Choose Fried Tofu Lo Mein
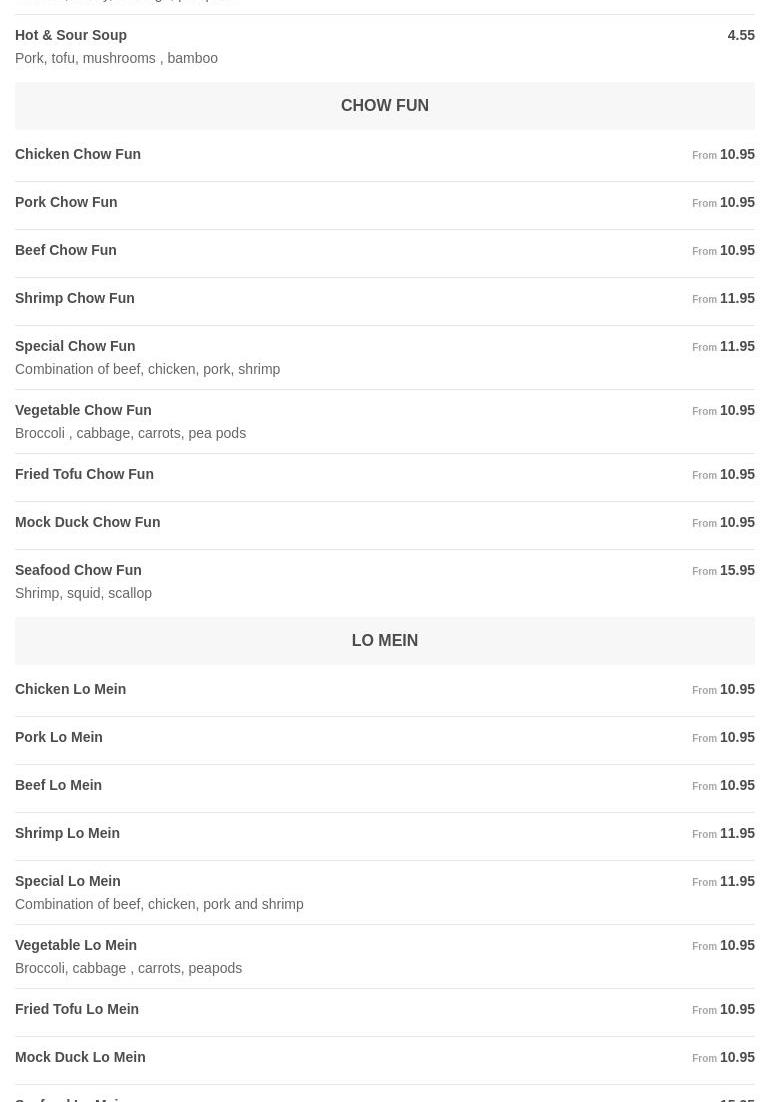Viewport: 770px width, 1102px height. 77,1009
